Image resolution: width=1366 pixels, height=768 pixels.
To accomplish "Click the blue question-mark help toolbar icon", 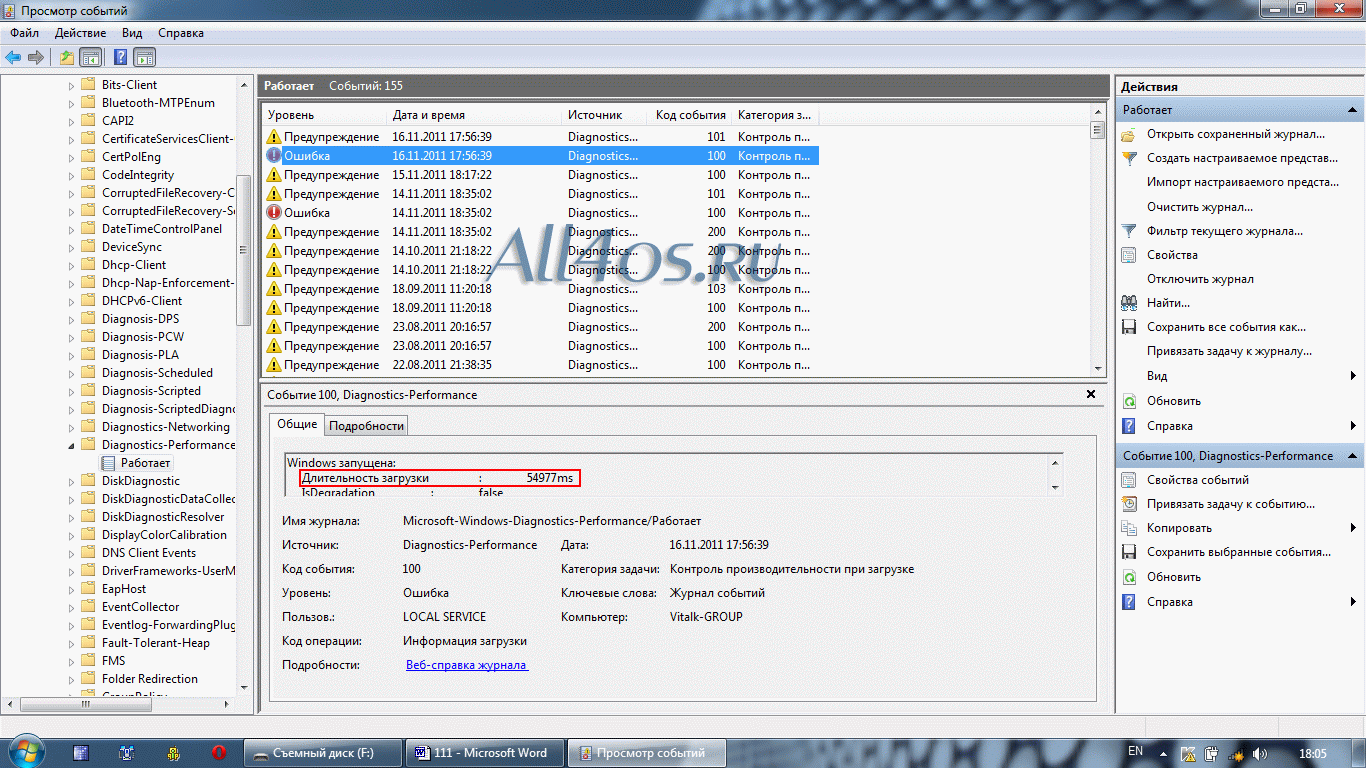I will pos(121,57).
